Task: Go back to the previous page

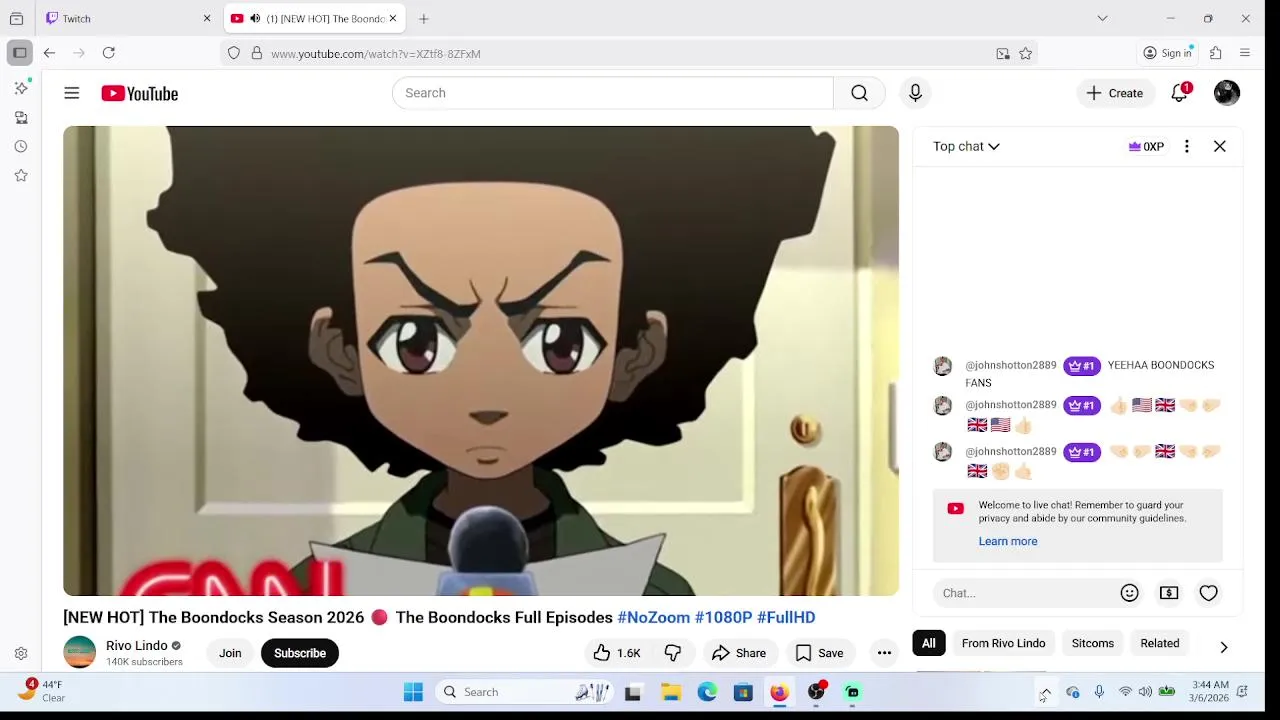Action: point(49,53)
